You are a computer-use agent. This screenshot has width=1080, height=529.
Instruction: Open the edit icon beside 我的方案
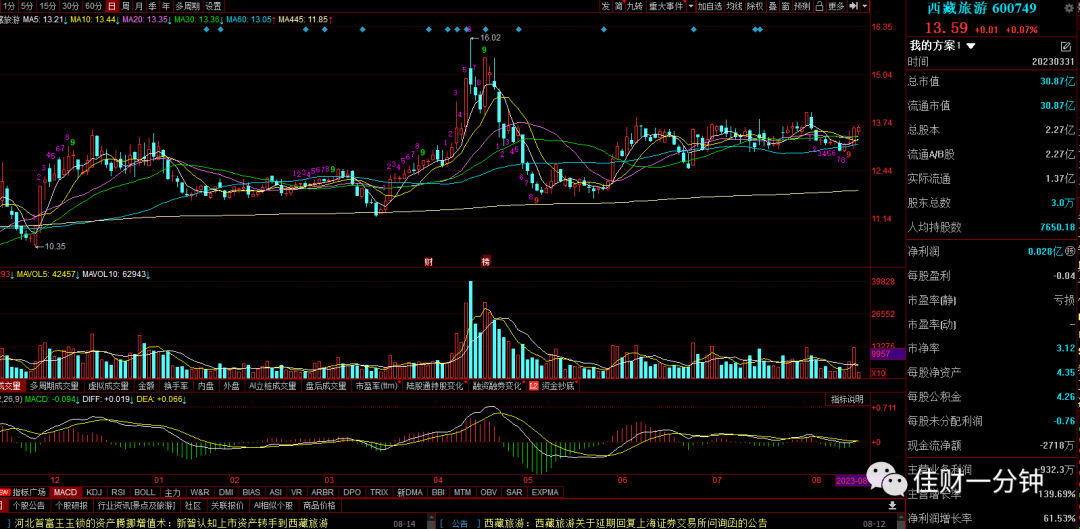[x=1066, y=46]
